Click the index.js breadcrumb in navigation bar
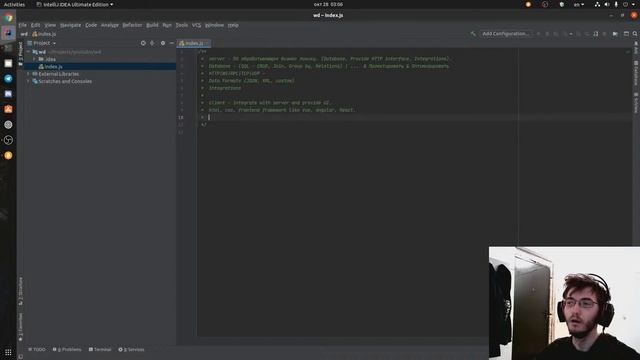The width and height of the screenshot is (640, 360). click(x=44, y=34)
